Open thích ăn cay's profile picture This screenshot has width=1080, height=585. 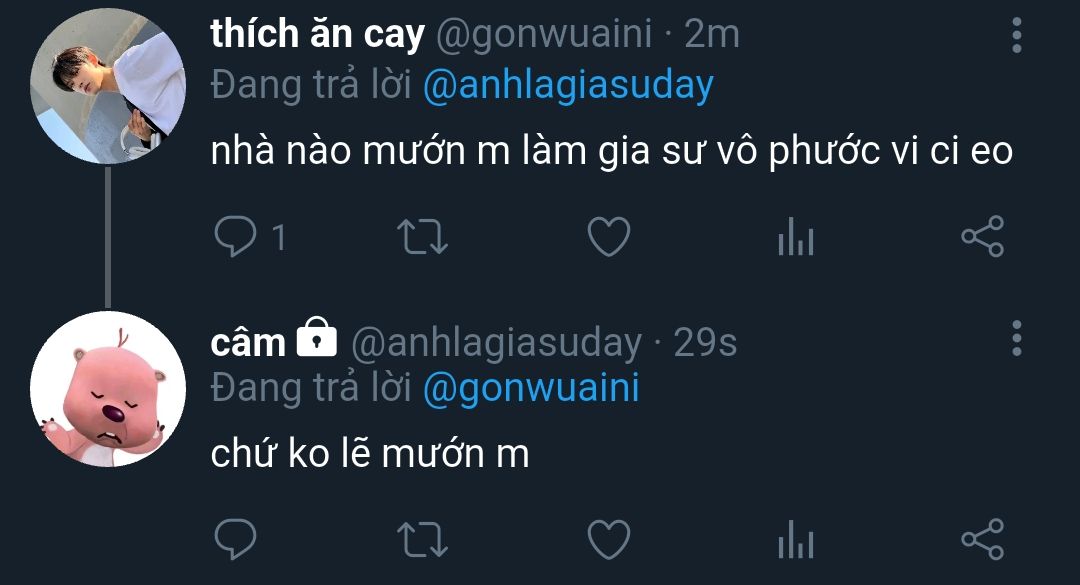tap(109, 88)
